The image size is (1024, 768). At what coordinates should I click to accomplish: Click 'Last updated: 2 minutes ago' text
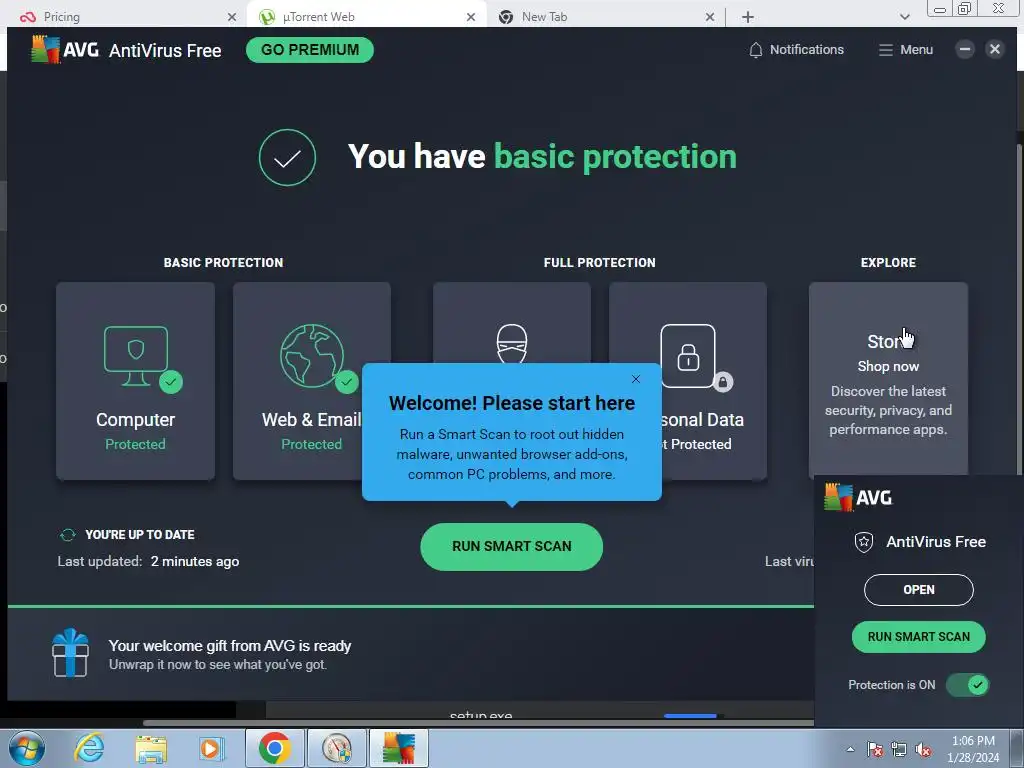click(x=148, y=562)
